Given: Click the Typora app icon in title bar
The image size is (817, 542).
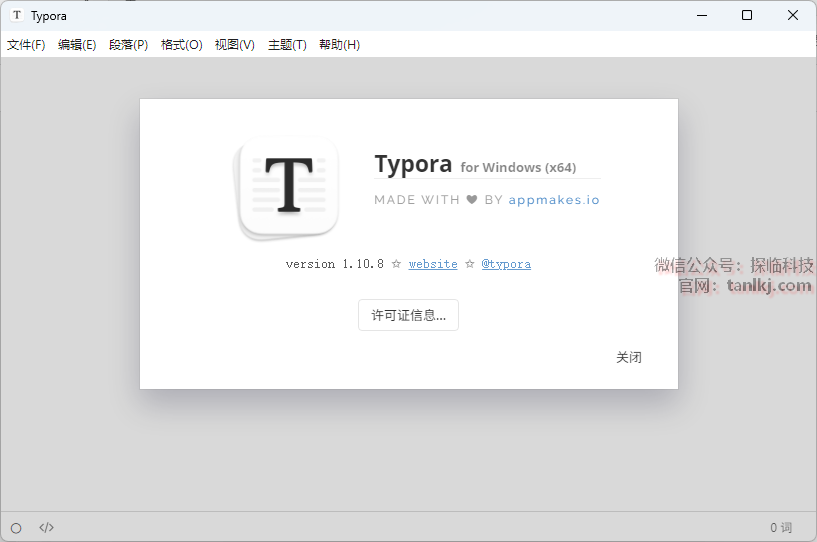Looking at the screenshot, I should (17, 16).
